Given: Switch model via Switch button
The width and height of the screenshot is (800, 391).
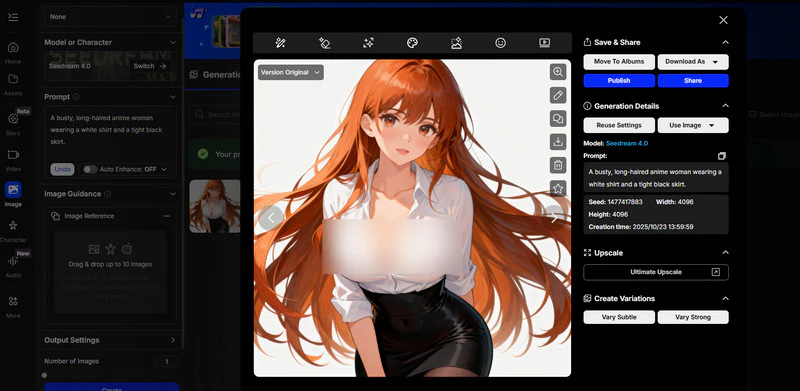Looking at the screenshot, I should click(149, 66).
